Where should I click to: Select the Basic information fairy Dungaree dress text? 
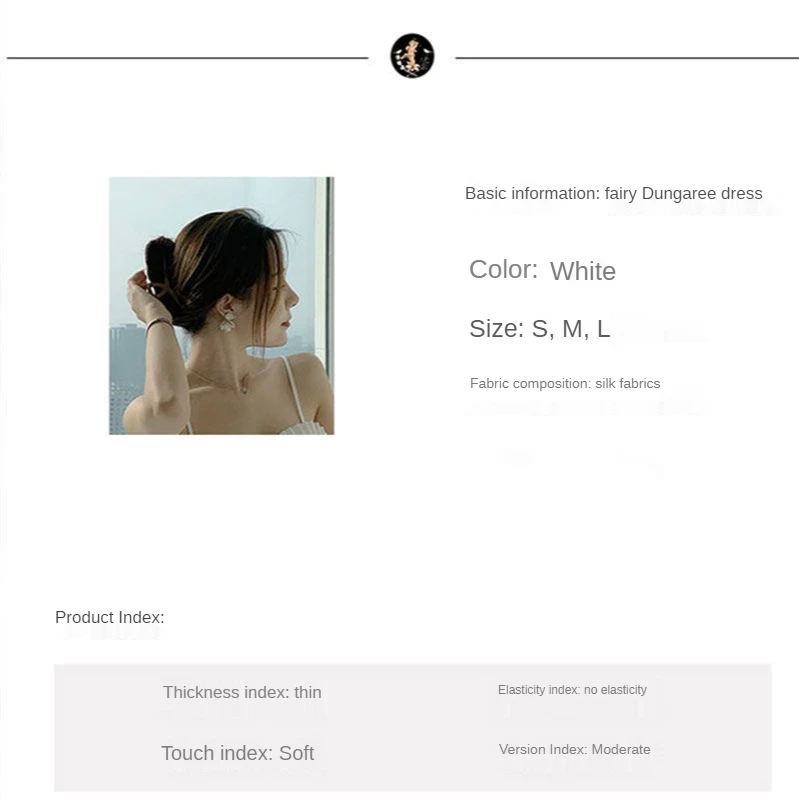pyautogui.click(x=613, y=194)
